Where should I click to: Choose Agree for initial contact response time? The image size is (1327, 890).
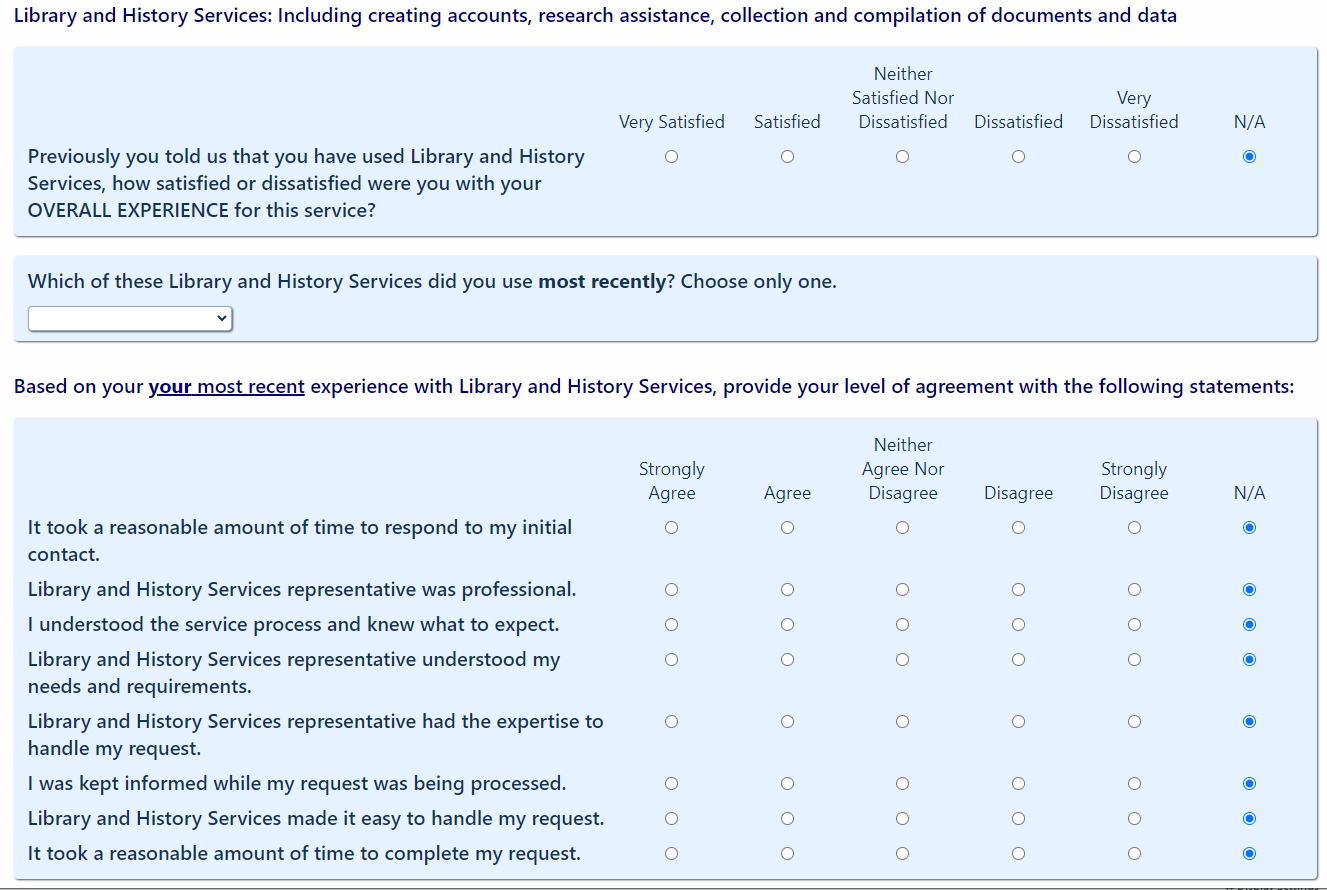(x=787, y=528)
